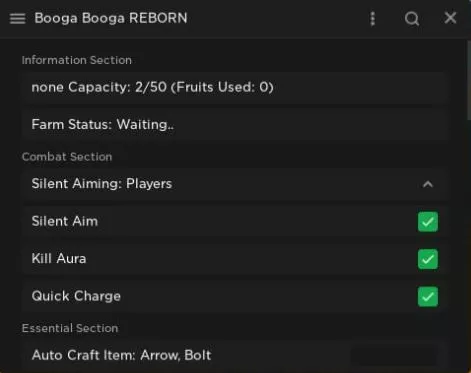Click the dark field beside Auto Craft Item

[394, 356]
